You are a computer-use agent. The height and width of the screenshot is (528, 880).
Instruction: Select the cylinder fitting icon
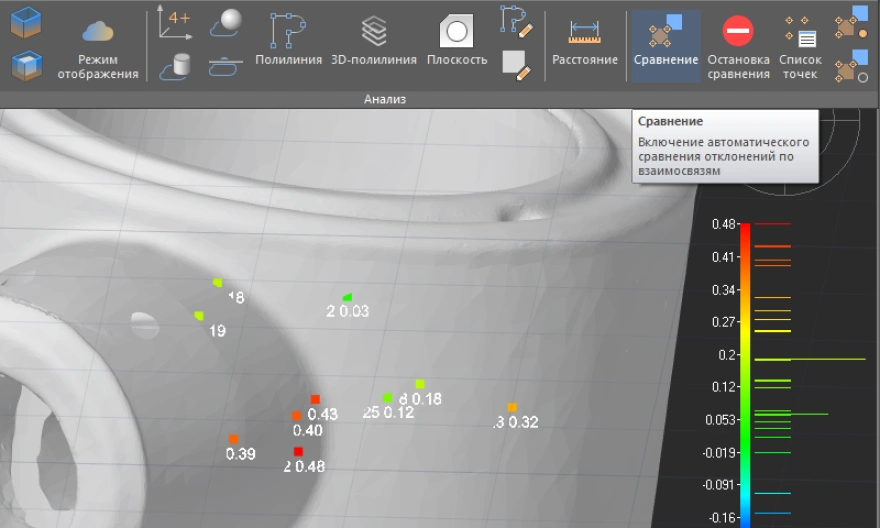coord(180,67)
